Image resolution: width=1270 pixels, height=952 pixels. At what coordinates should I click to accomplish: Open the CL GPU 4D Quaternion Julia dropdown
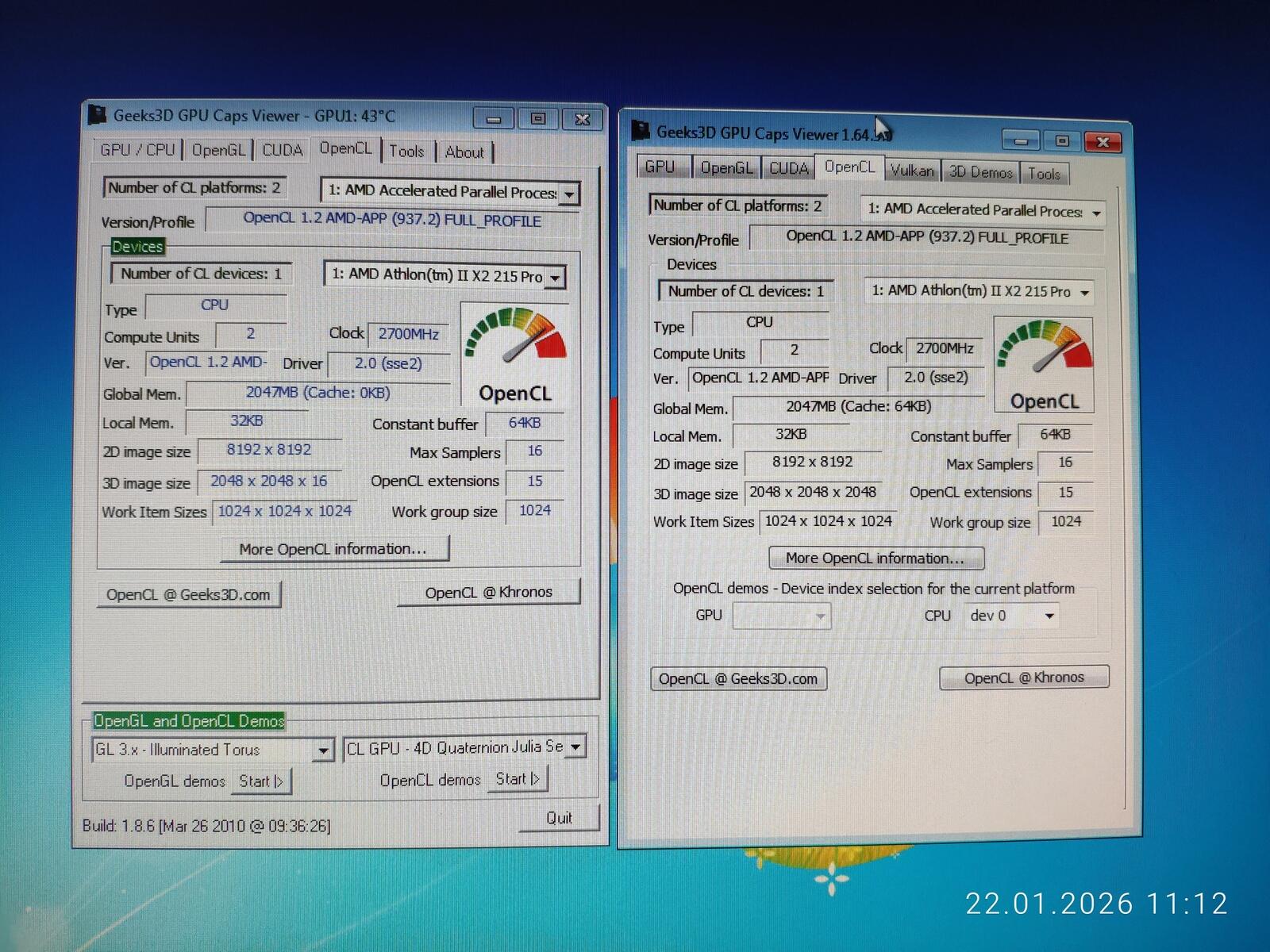tap(464, 747)
